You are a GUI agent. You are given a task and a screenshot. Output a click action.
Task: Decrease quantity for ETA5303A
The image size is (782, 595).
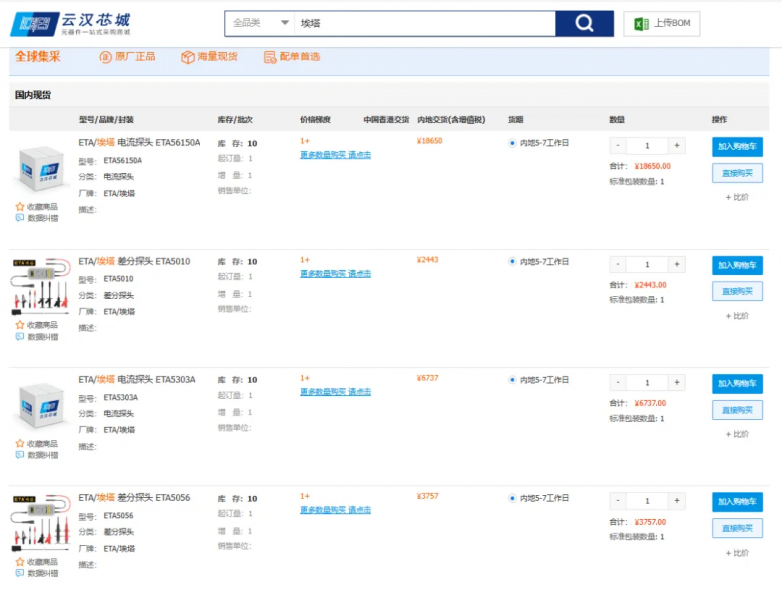pyautogui.click(x=618, y=383)
